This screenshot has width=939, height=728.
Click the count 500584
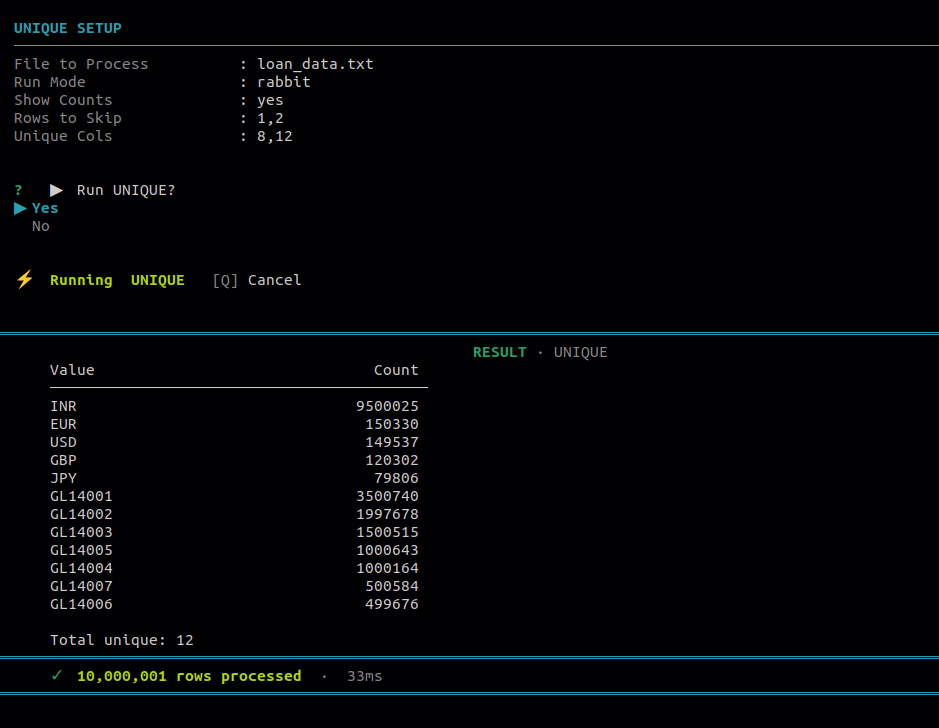pos(392,586)
